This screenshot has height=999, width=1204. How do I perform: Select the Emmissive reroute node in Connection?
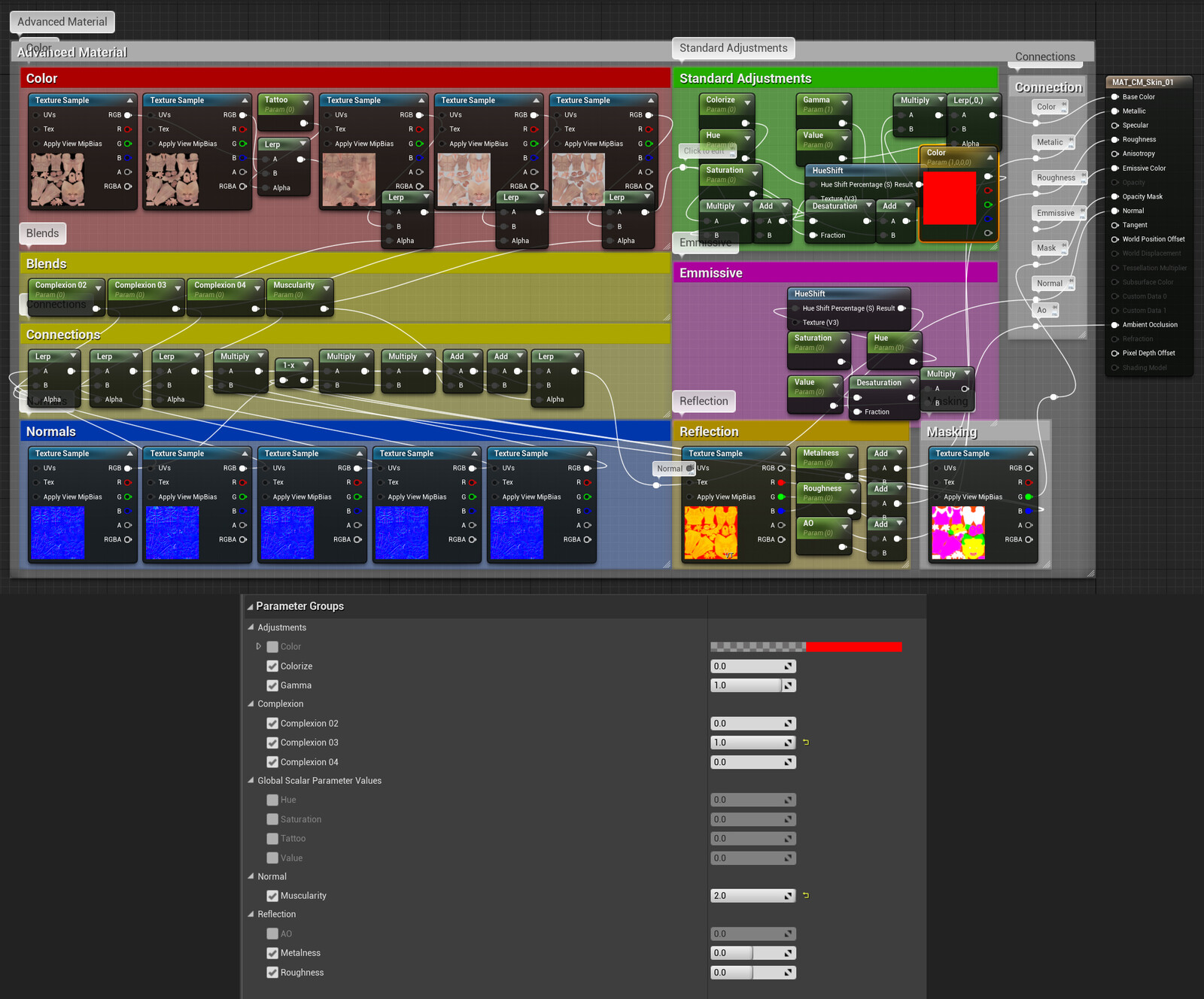click(x=1059, y=213)
